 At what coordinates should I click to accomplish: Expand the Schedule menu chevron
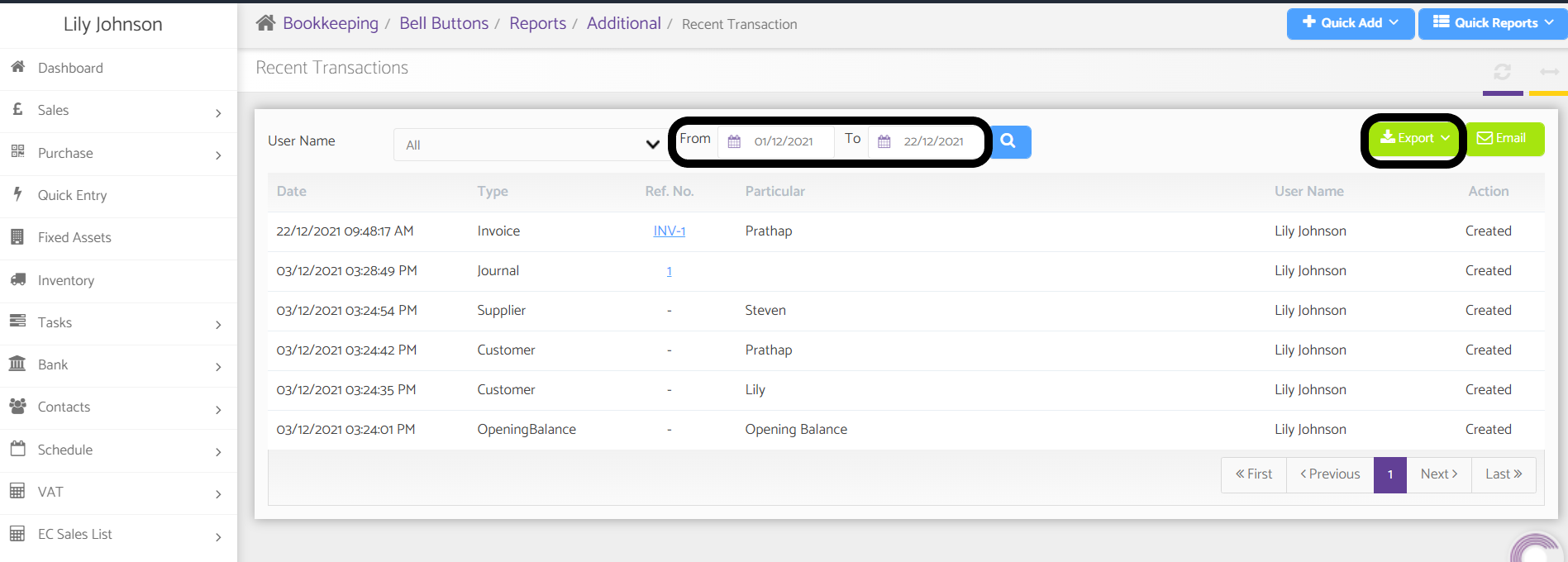point(218,452)
